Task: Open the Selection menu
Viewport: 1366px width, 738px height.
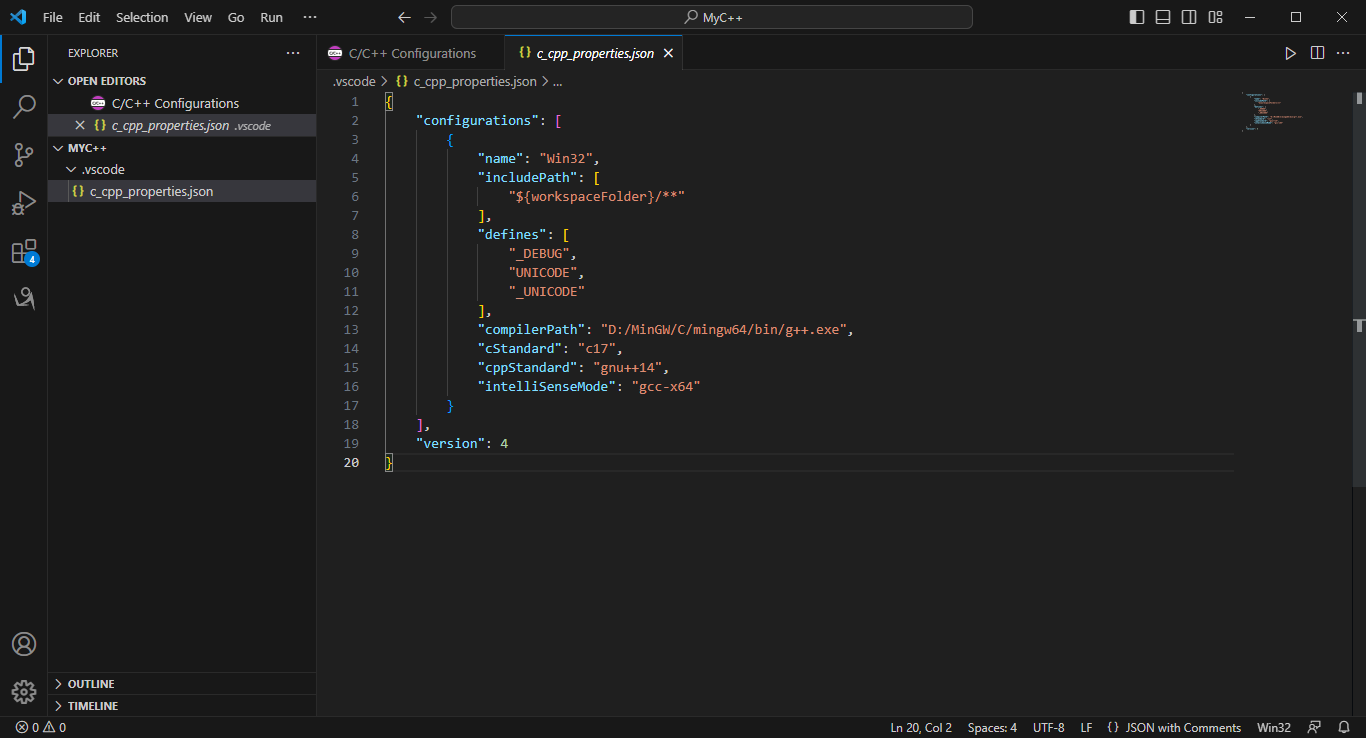Action: (142, 17)
